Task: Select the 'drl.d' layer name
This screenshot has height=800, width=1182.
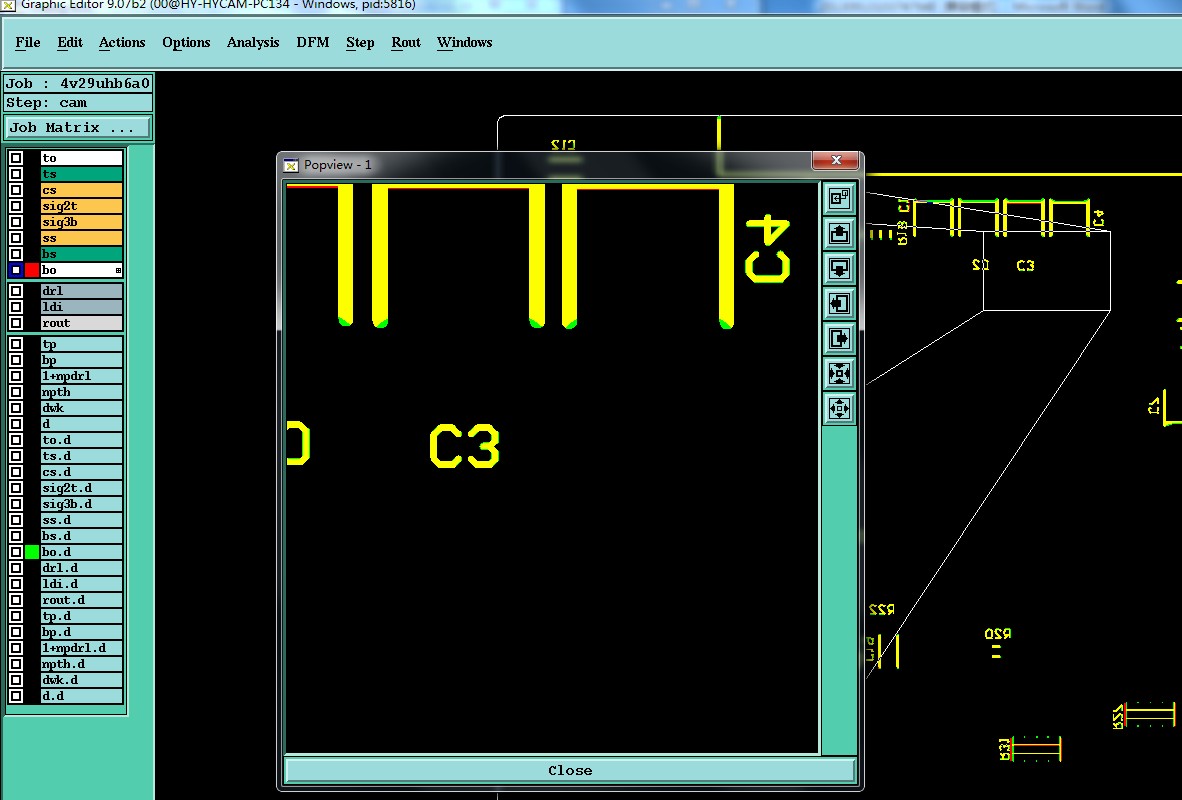Action: (x=81, y=568)
